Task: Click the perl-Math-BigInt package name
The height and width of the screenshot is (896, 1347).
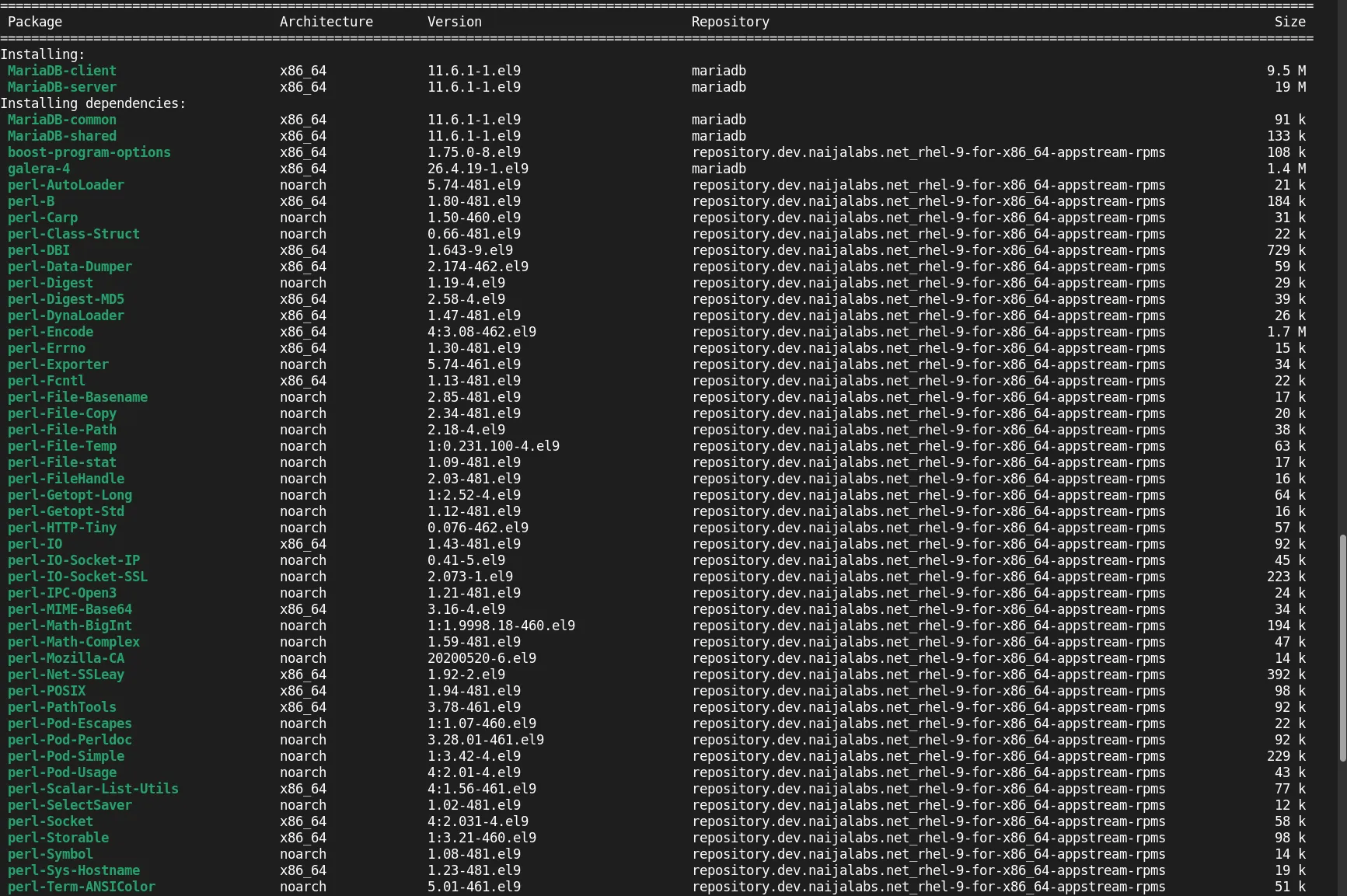Action: [x=70, y=626]
